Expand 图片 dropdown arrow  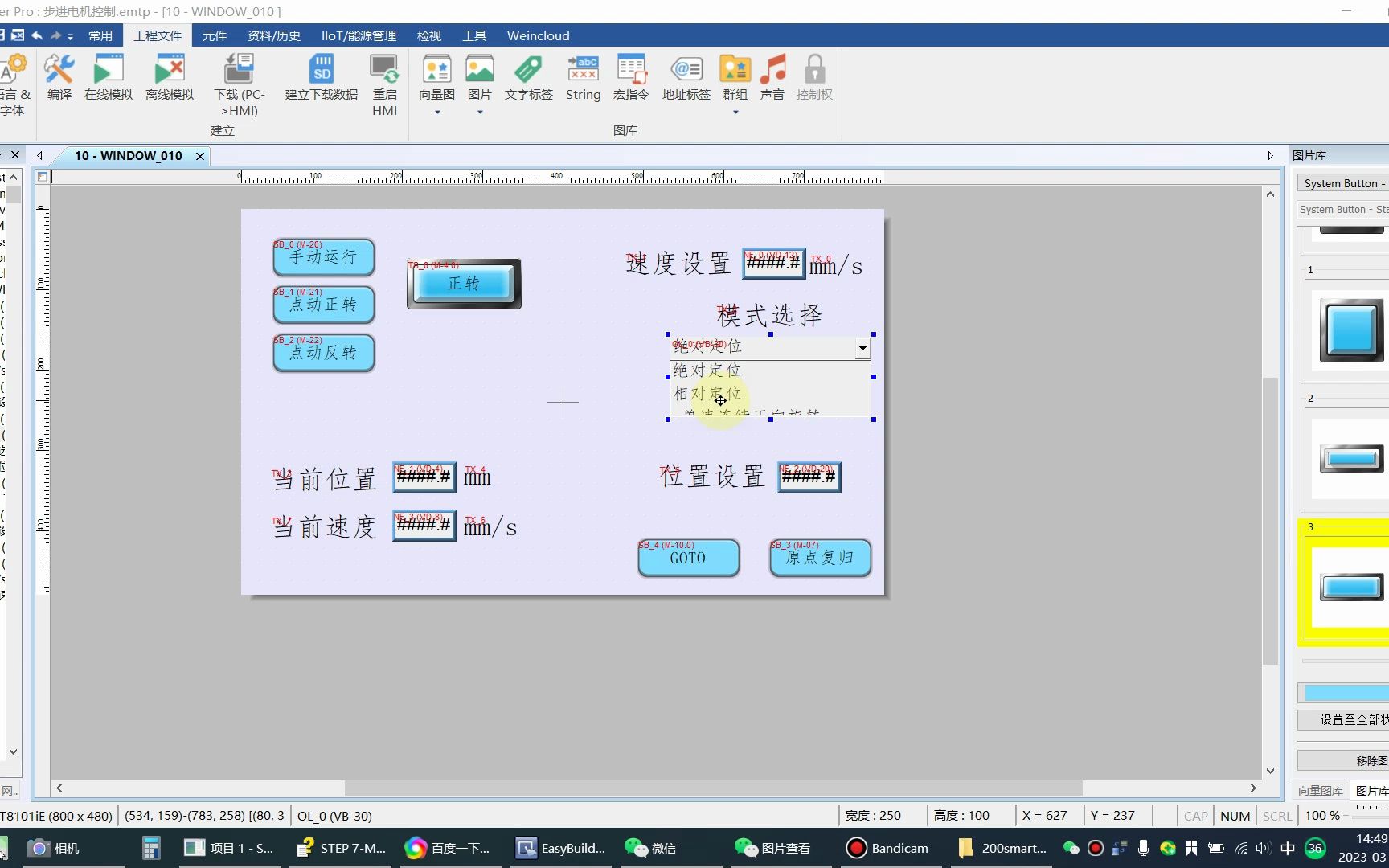click(x=480, y=113)
